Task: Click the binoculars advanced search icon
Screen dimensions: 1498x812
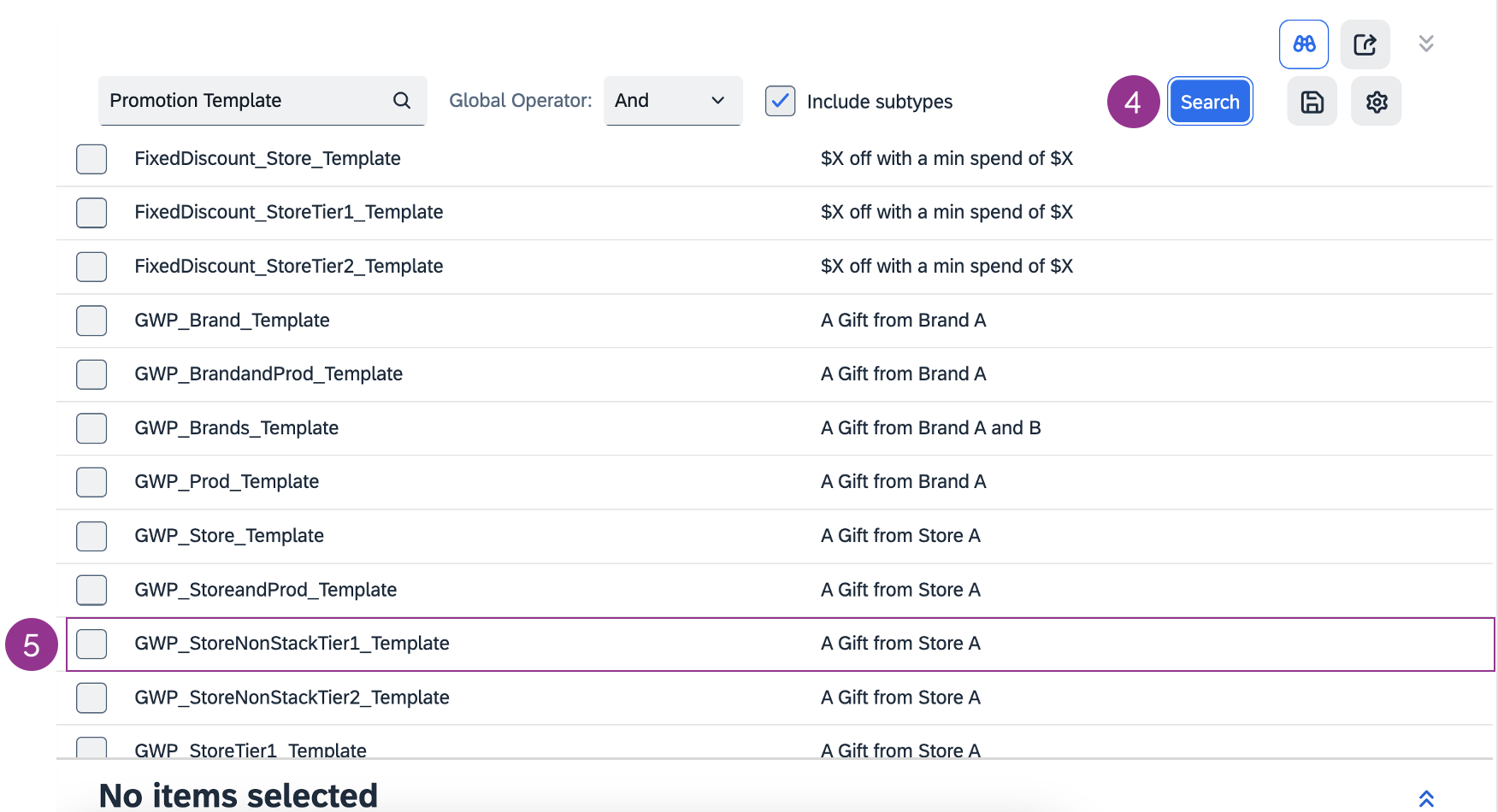Action: click(x=1303, y=44)
